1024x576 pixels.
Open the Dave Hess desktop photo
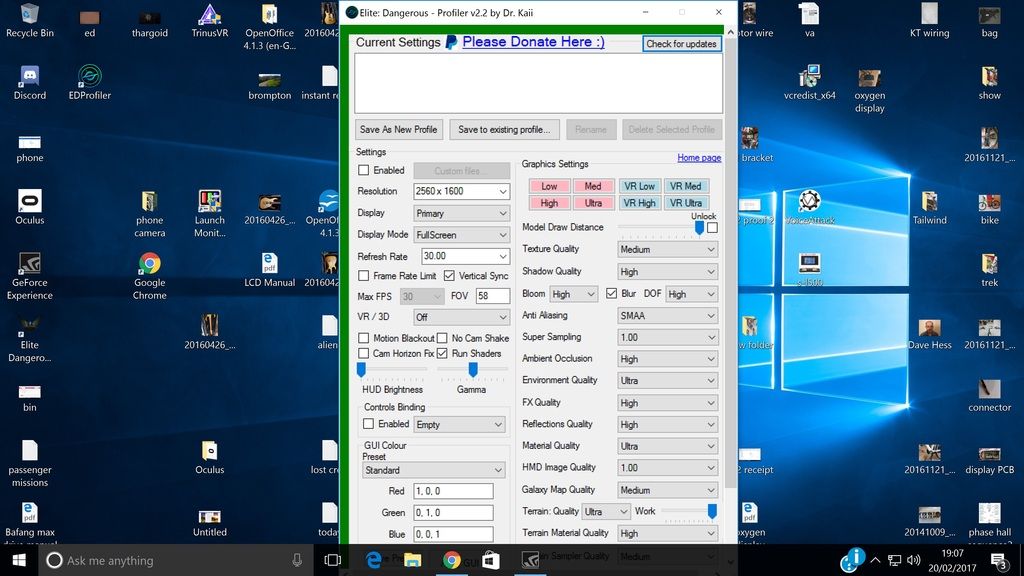pyautogui.click(x=929, y=332)
